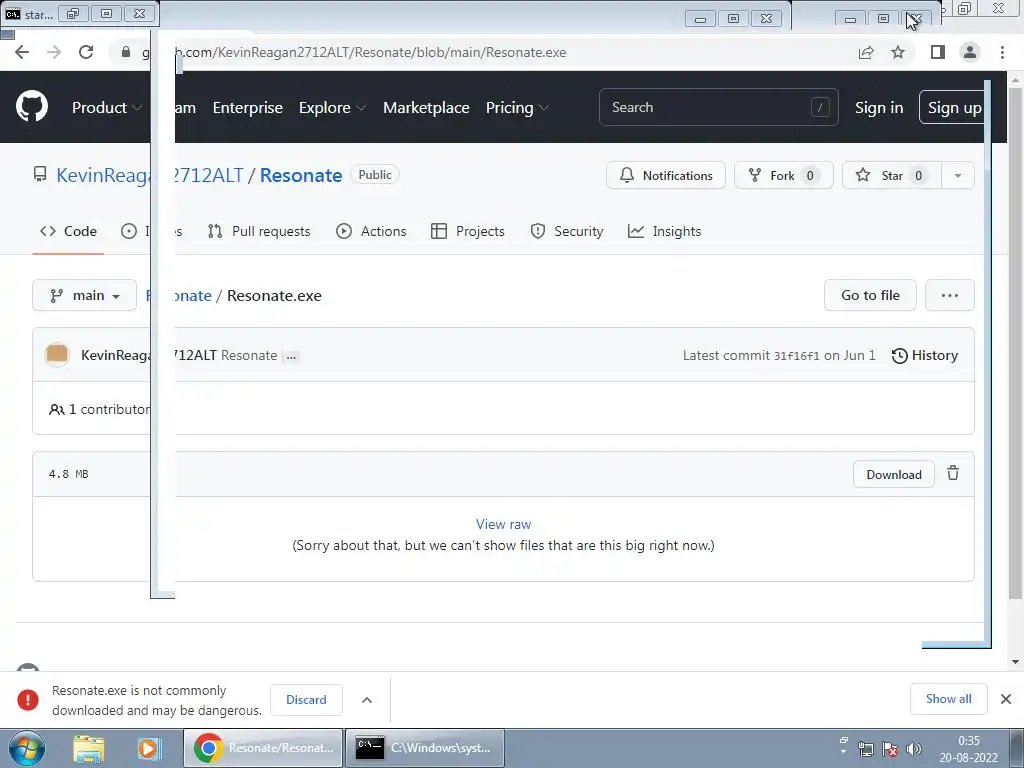This screenshot has width=1024, height=768.
Task: Open the View raw link
Action: click(503, 524)
